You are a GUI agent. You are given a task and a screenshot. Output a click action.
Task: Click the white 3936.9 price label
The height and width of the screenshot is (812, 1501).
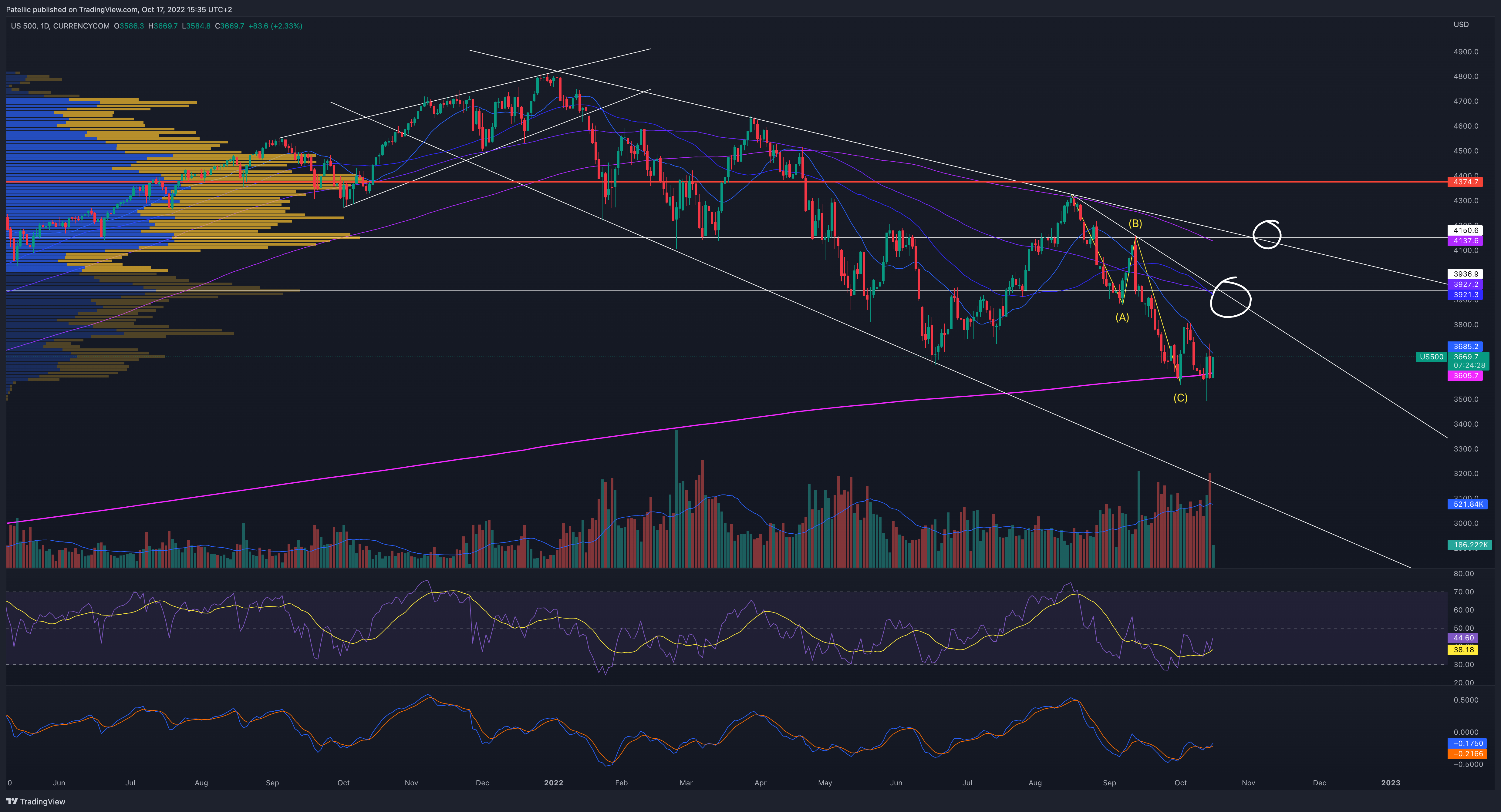click(1465, 274)
